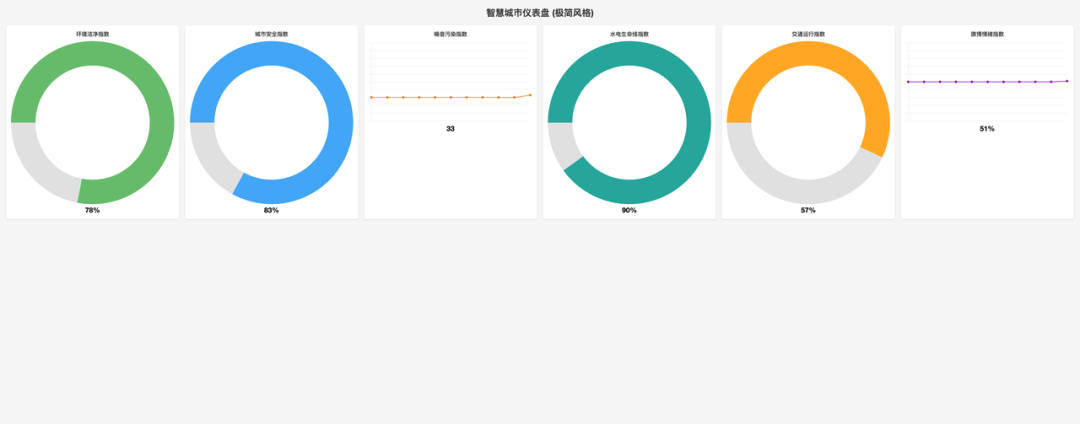Viewport: 1080px width, 424px height.
Task: Click the noise index value 33
Action: (x=450, y=129)
